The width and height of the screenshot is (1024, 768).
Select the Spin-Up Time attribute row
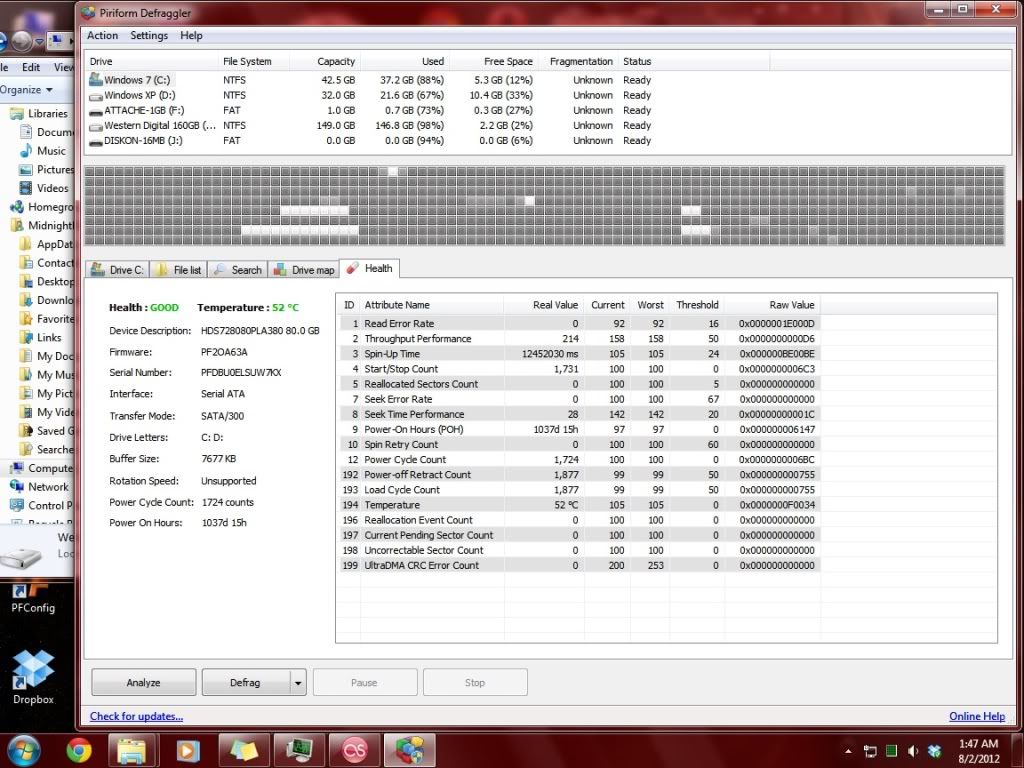coord(579,354)
